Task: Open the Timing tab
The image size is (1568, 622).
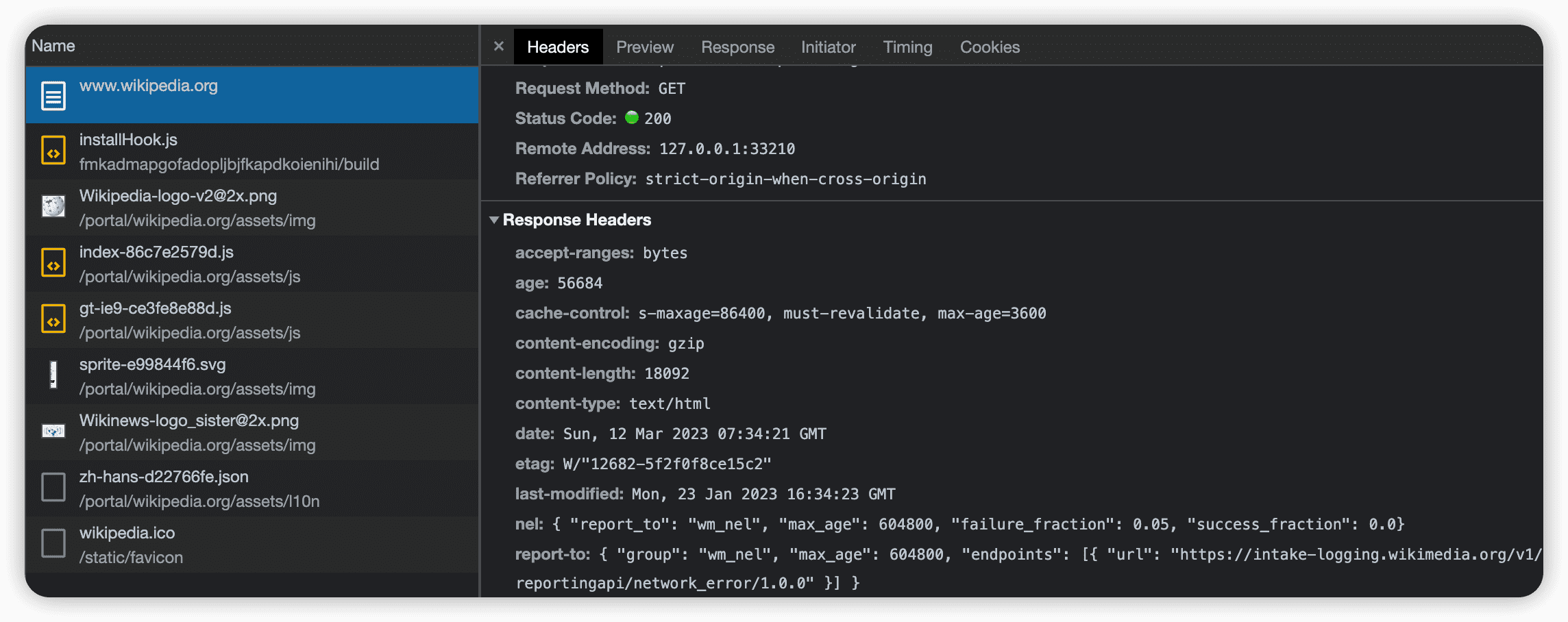Action: (x=907, y=47)
